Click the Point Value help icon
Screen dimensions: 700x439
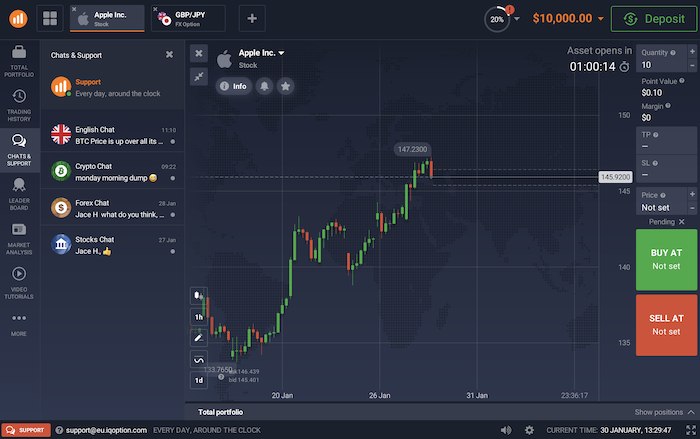[682, 81]
